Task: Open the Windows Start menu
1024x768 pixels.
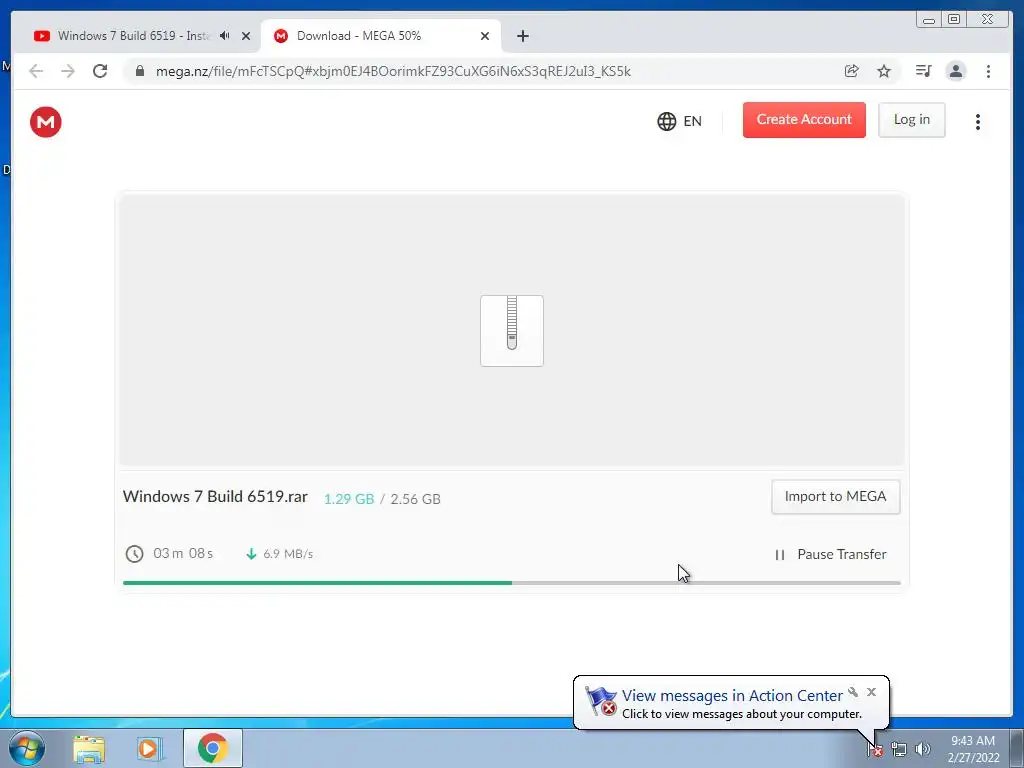Action: point(27,748)
